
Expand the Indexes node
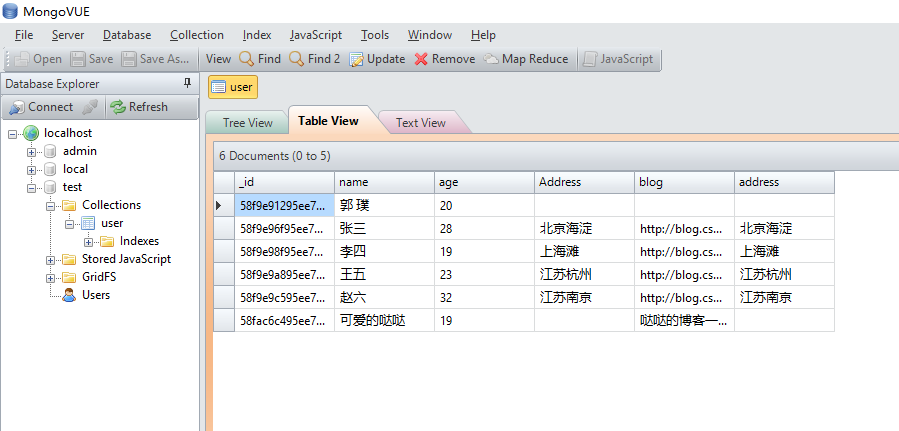[x=88, y=242]
